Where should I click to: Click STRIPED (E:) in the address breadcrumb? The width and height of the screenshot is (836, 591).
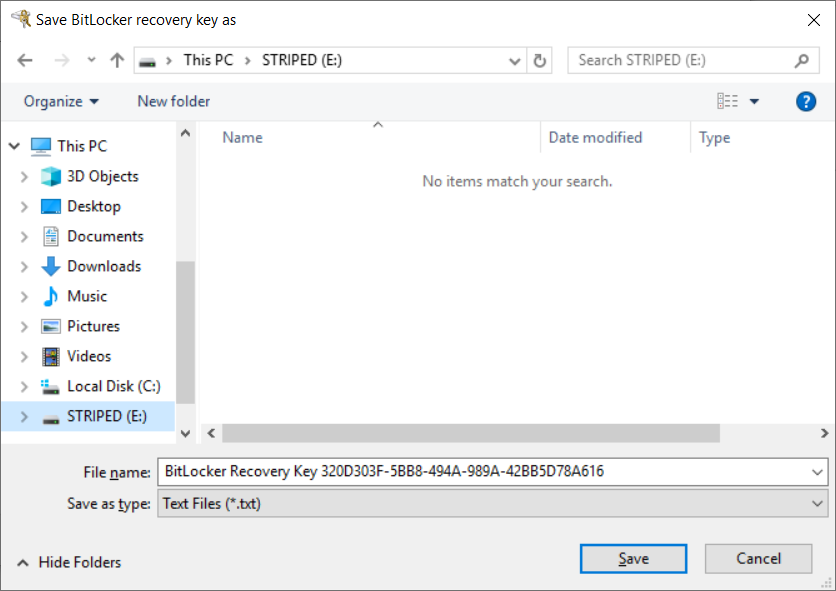click(302, 60)
